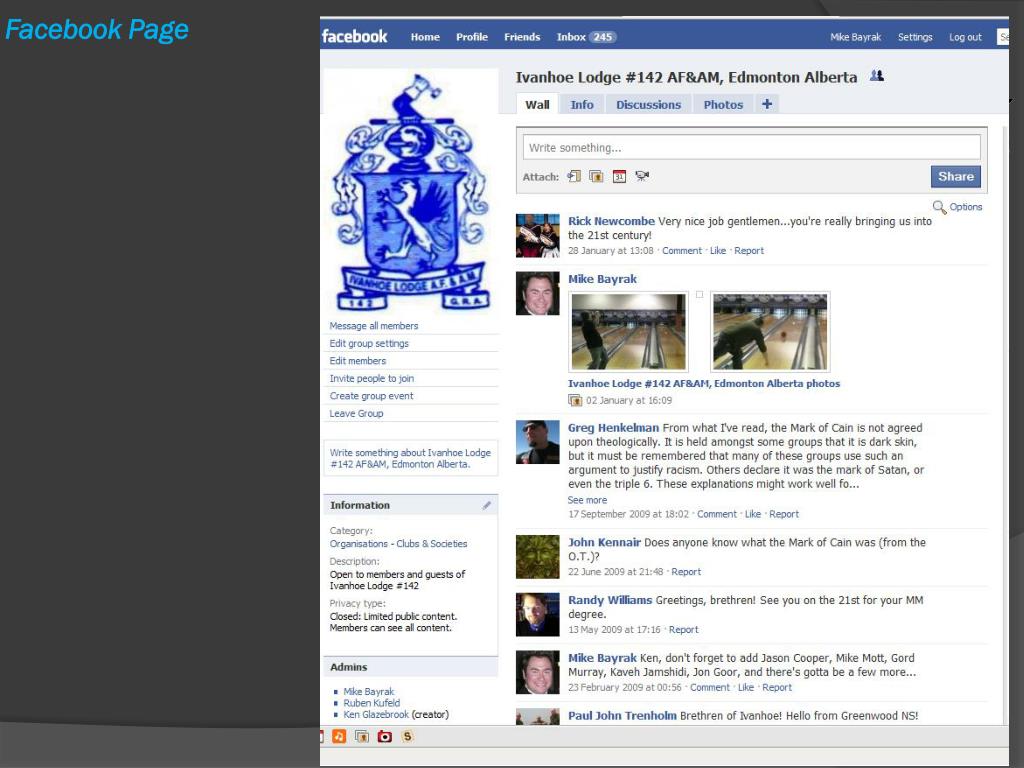Screen dimensions: 1024x768
Task: Click the search box in the top bar
Action: point(1002,37)
